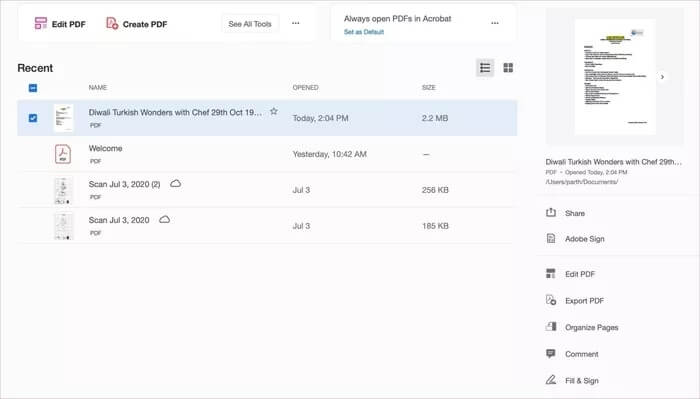Image resolution: width=700 pixels, height=399 pixels.
Task: Go to next page with preview chevron
Action: pyautogui.click(x=662, y=77)
